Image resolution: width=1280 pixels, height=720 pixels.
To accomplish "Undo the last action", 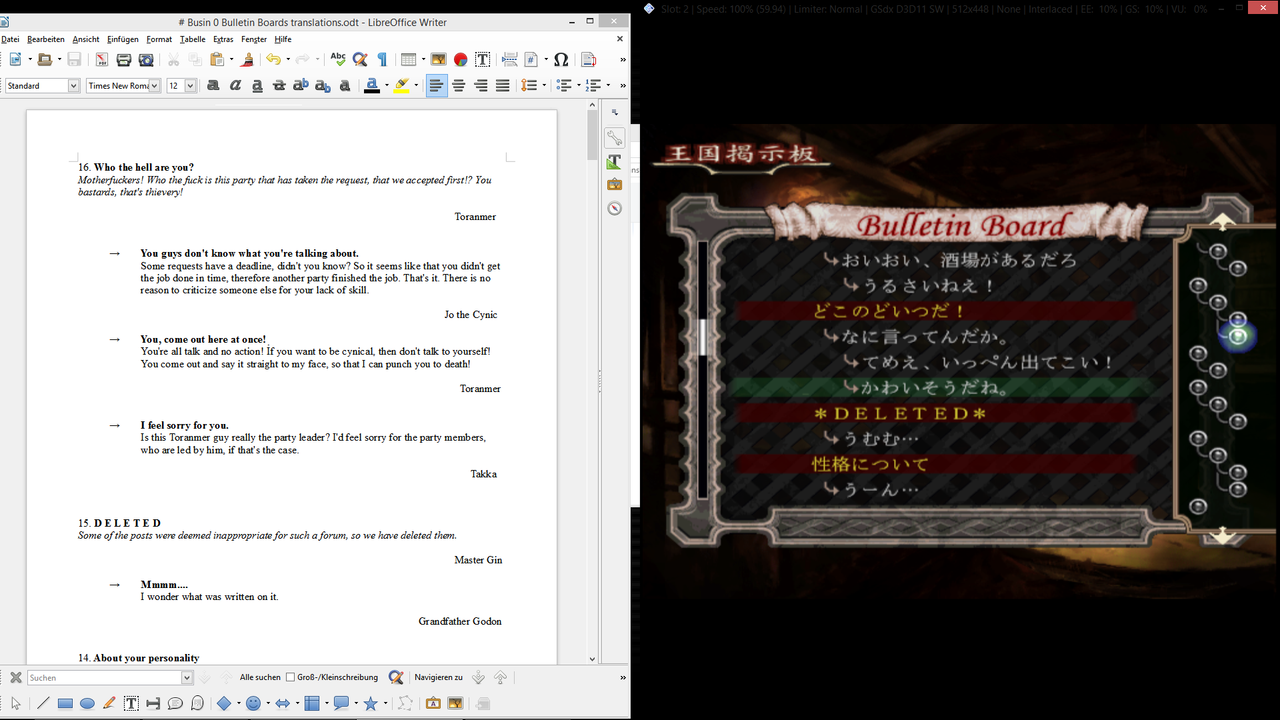I will click(x=272, y=60).
